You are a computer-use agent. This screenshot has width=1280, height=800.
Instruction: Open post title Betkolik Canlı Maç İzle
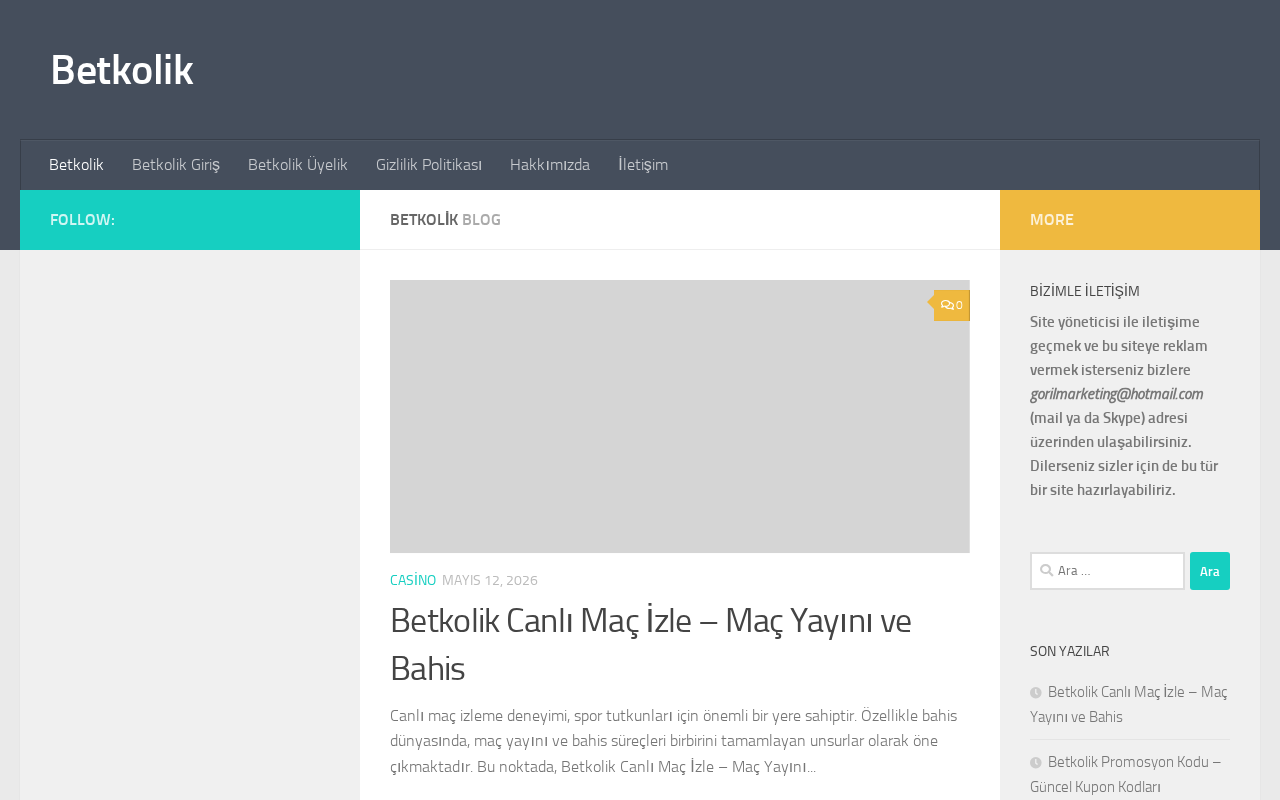pyautogui.click(x=651, y=644)
